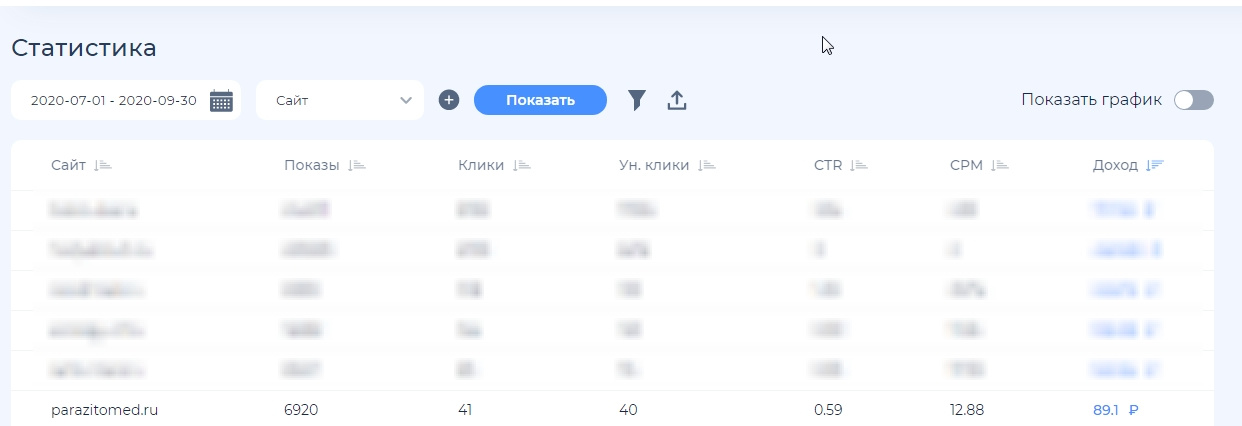Screen dimensions: 1242x426
Task: Select the parazitomed.ru site row
Action: (x=104, y=410)
